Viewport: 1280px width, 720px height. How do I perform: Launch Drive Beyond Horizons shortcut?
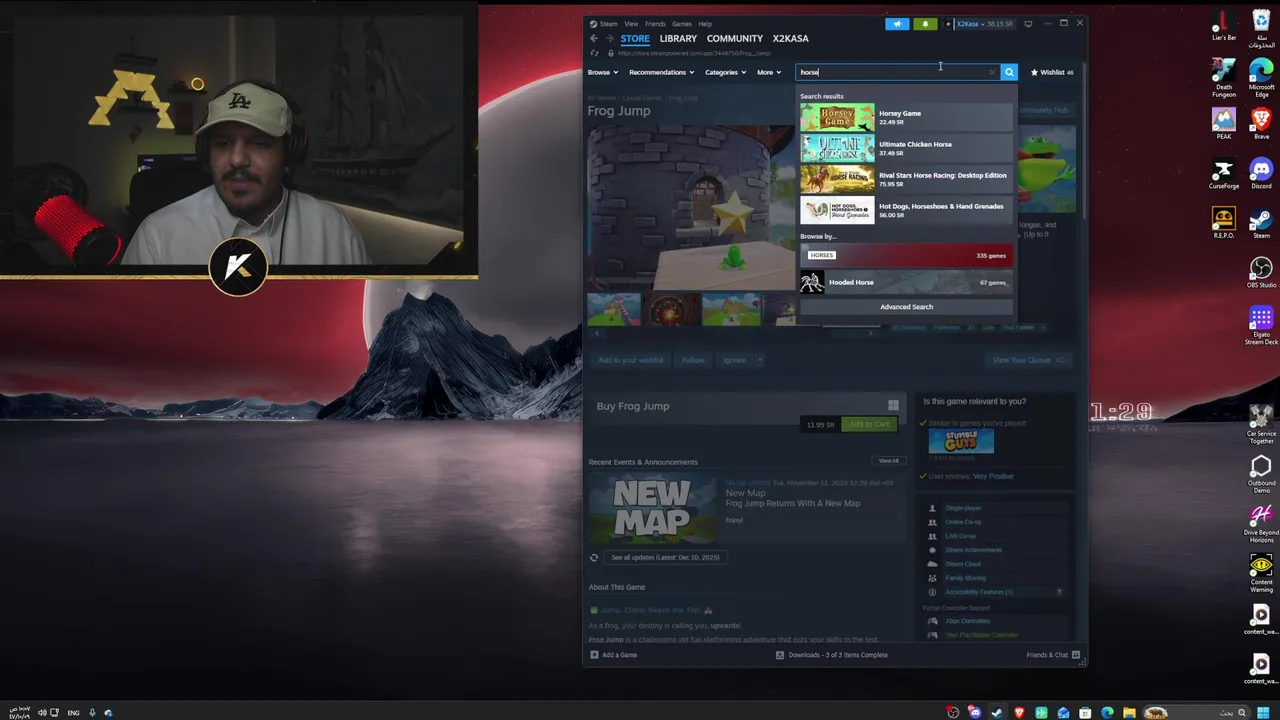pos(1261,524)
